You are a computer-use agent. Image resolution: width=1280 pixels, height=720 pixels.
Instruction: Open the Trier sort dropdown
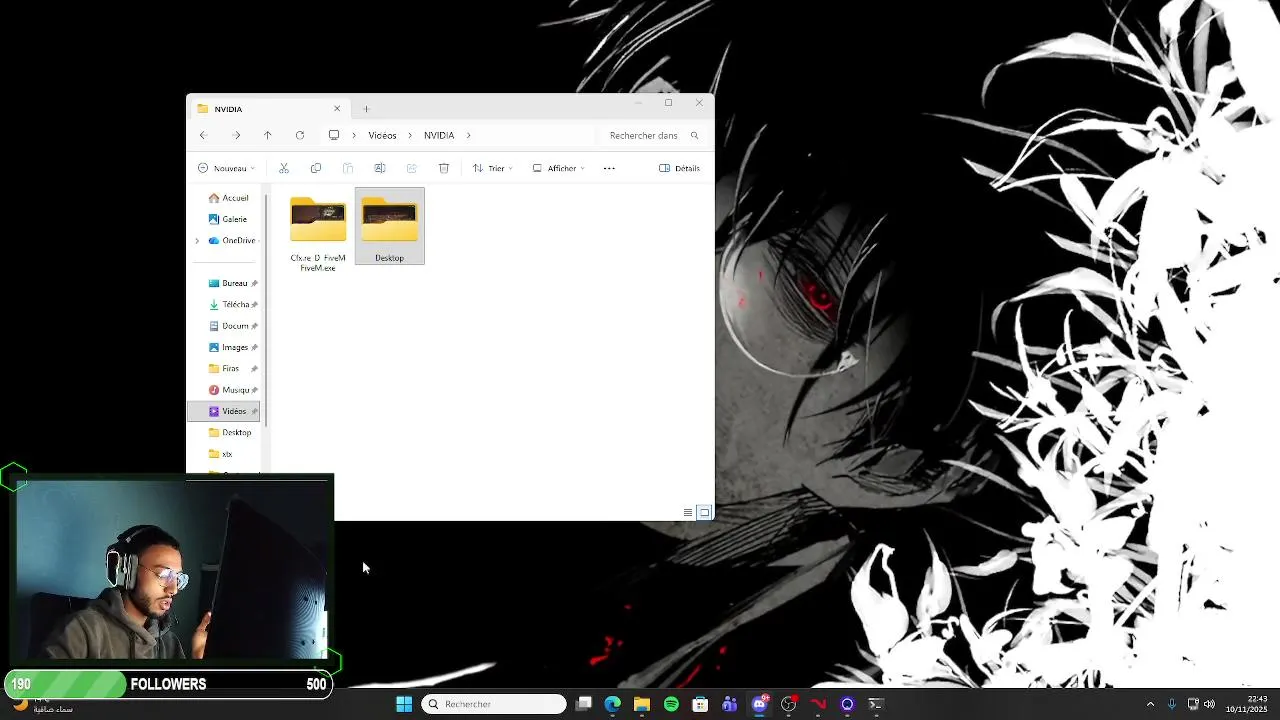click(493, 168)
